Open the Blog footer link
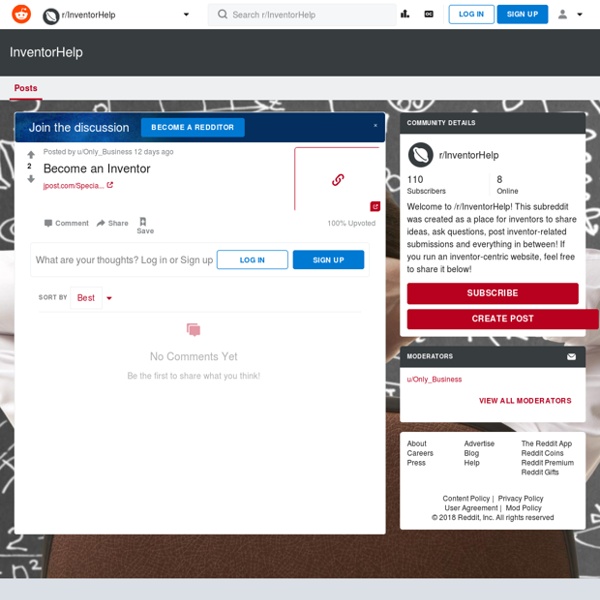Screen dimensions: 600x600 point(471,453)
